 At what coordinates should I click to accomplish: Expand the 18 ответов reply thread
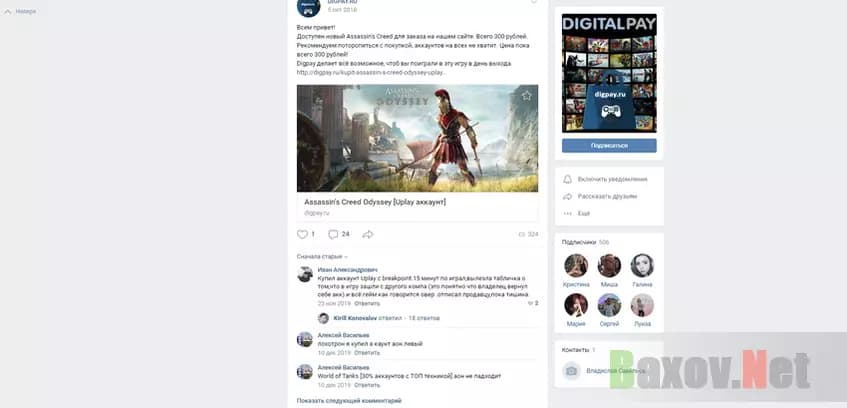[x=425, y=319]
